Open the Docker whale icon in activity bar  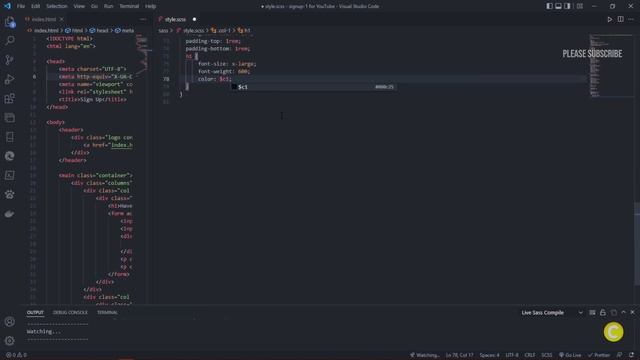tap(9, 213)
